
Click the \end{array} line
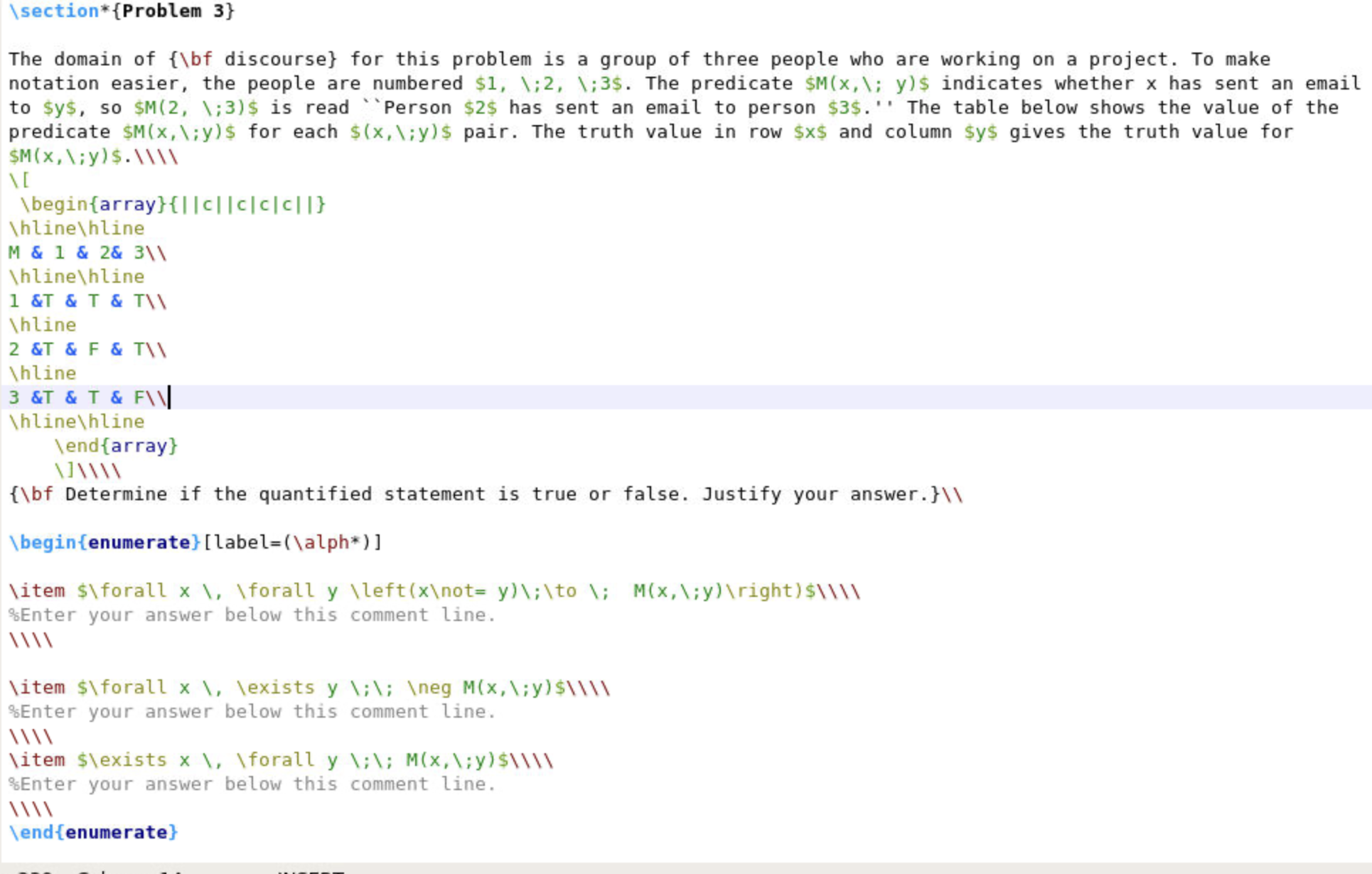(x=116, y=446)
